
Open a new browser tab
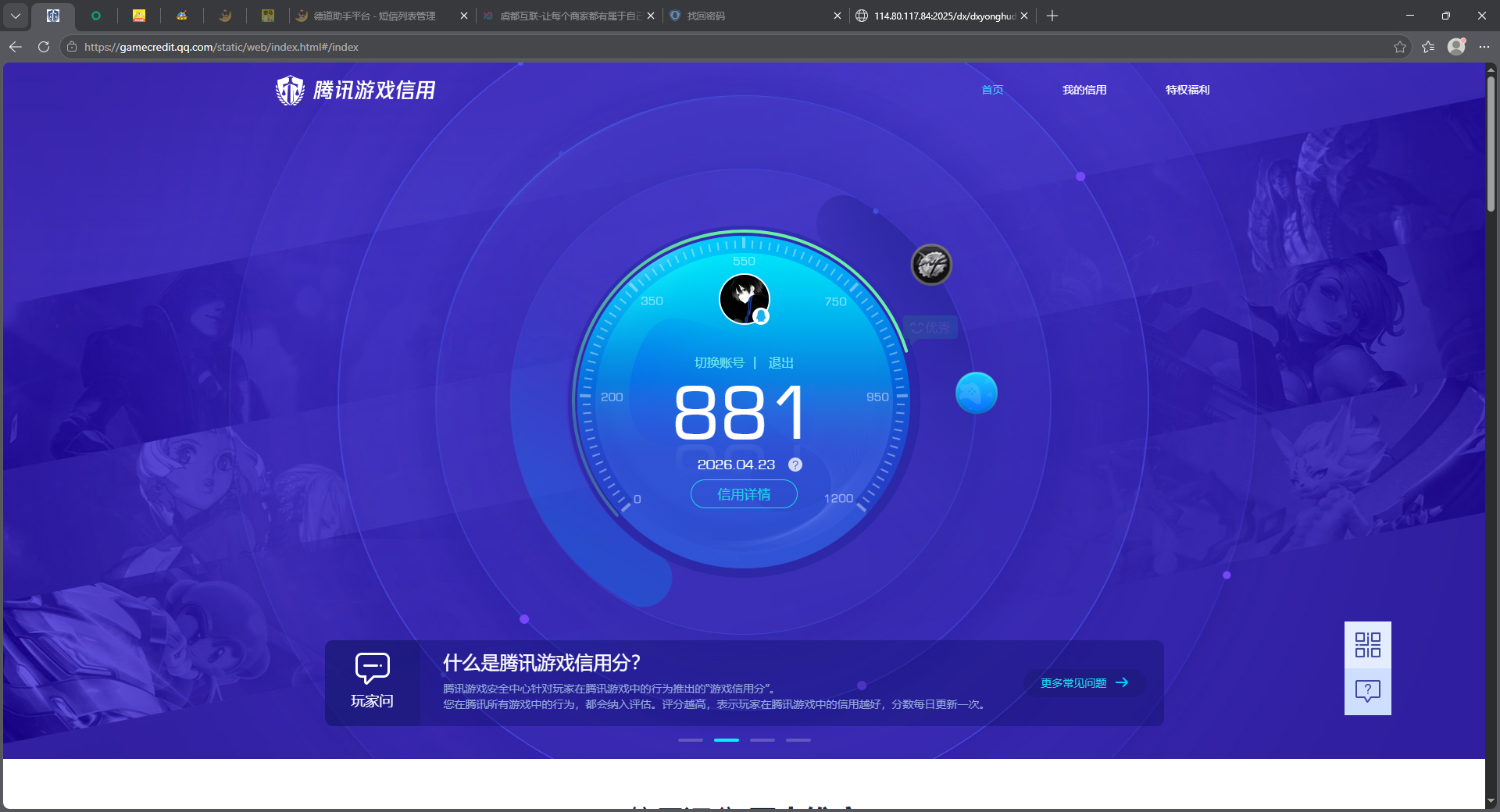[1052, 16]
